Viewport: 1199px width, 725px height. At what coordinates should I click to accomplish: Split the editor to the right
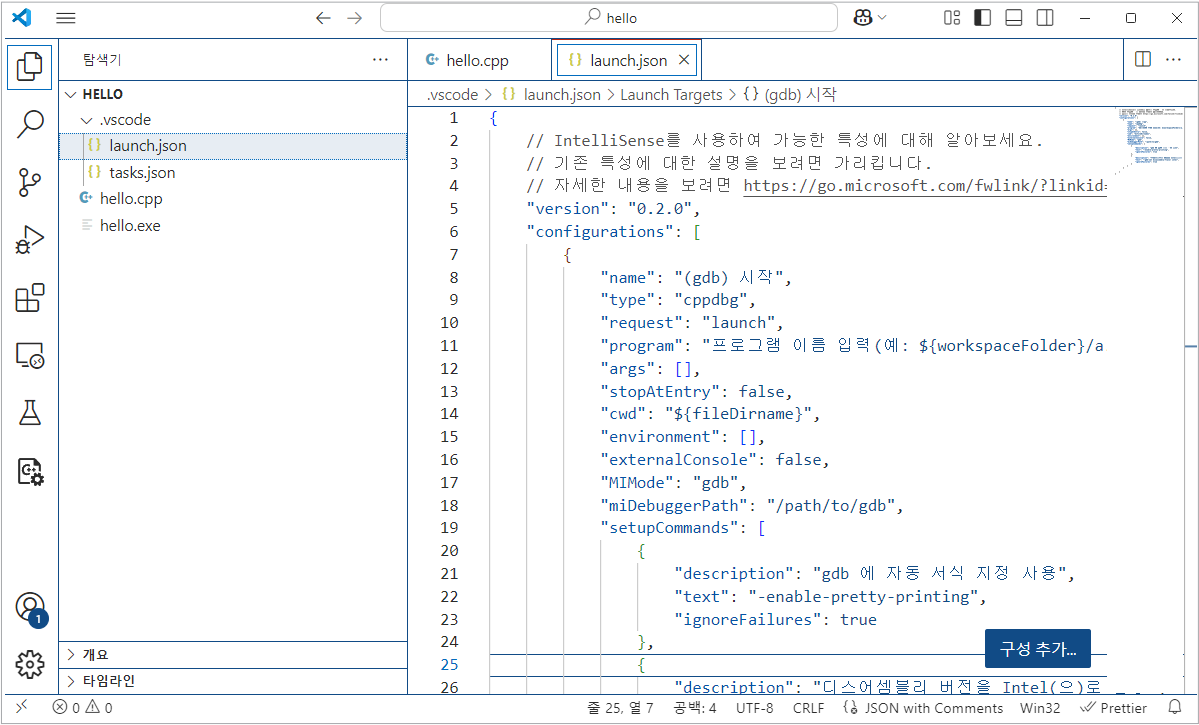[x=1143, y=60]
